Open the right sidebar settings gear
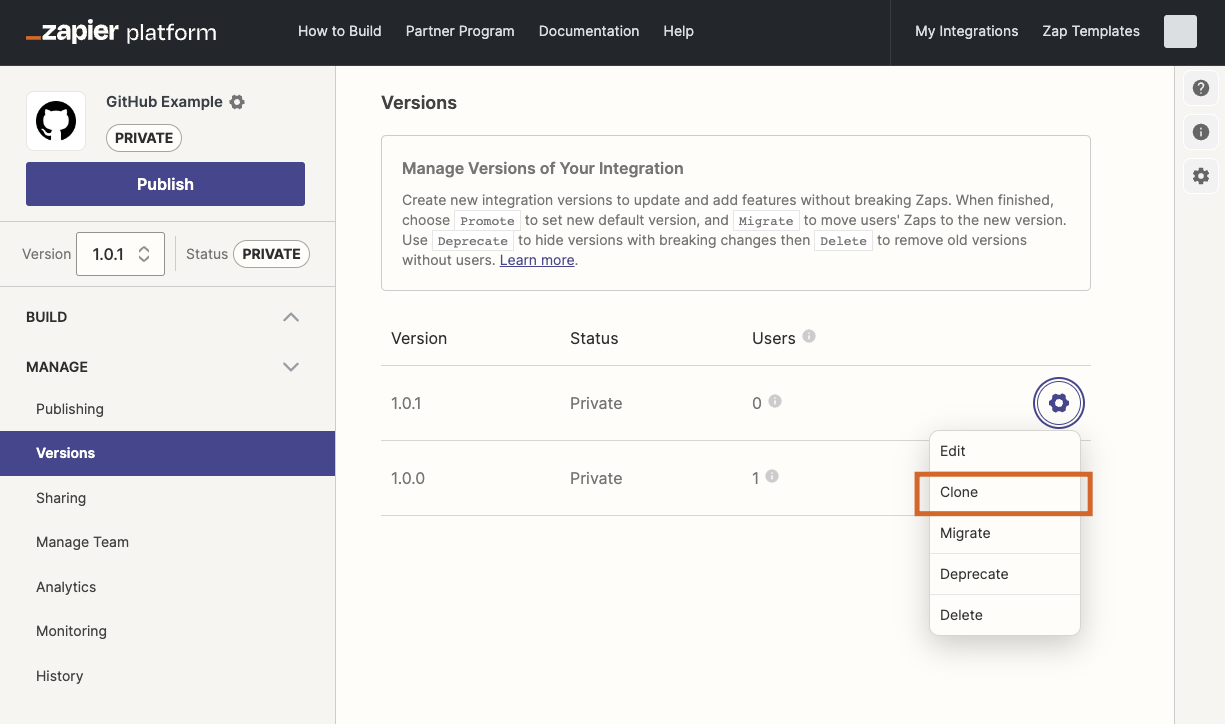This screenshot has height=724, width=1225. click(1201, 176)
